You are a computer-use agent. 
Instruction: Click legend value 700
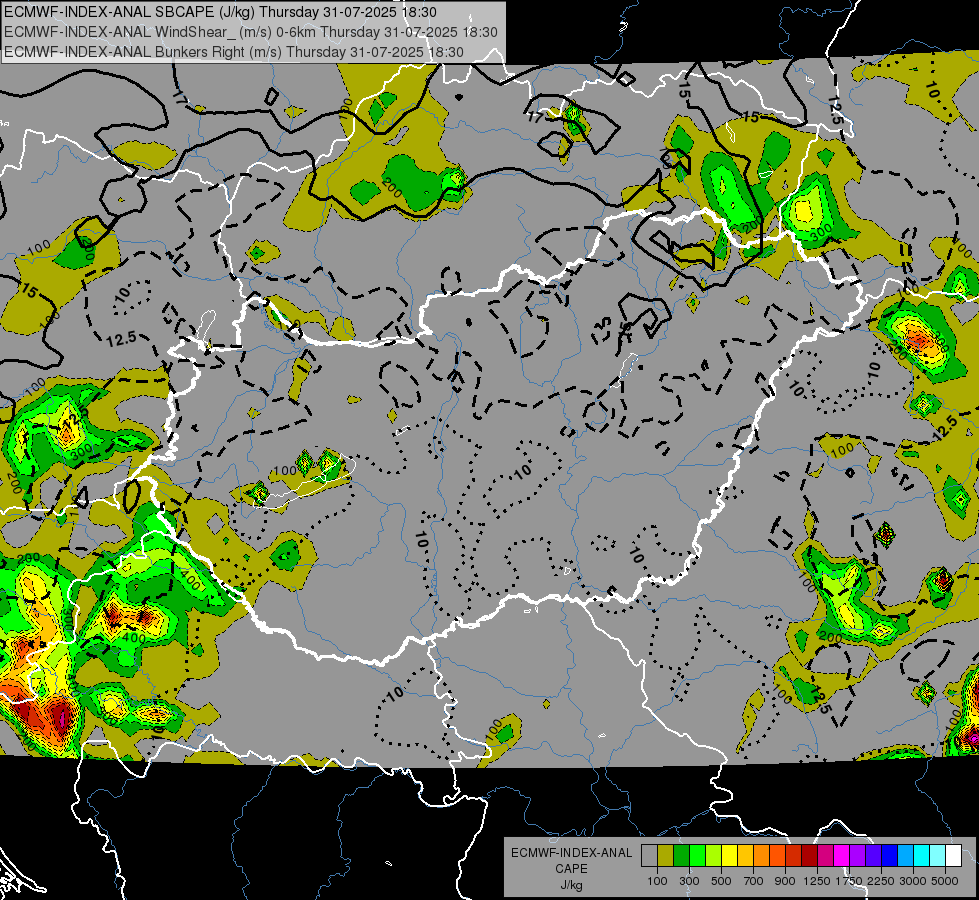coord(754,881)
